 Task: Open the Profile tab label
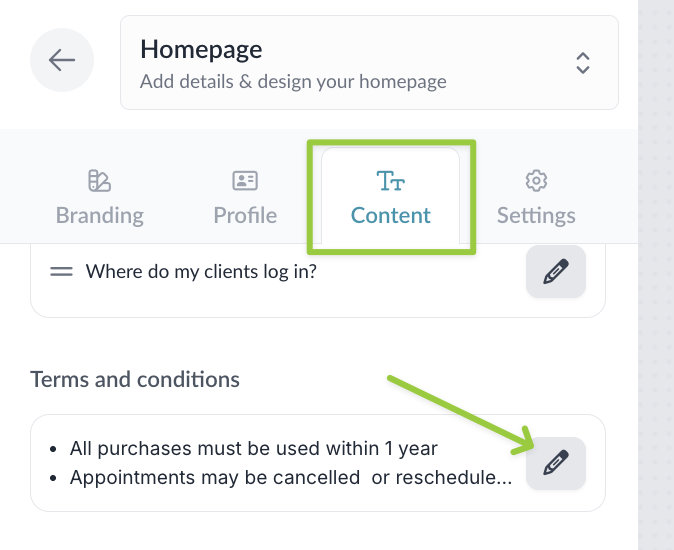coord(245,215)
